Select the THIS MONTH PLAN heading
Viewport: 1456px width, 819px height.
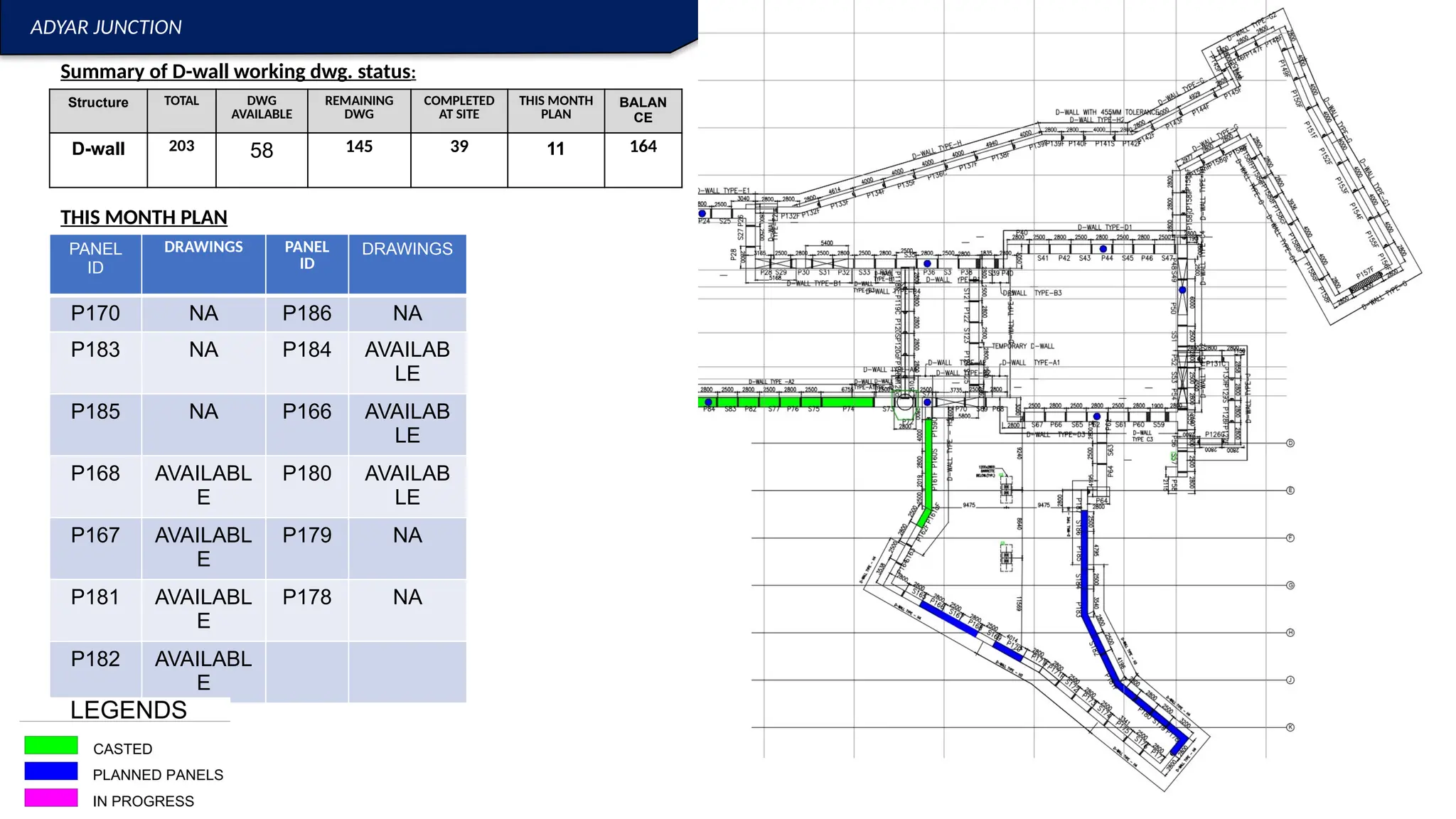point(144,217)
